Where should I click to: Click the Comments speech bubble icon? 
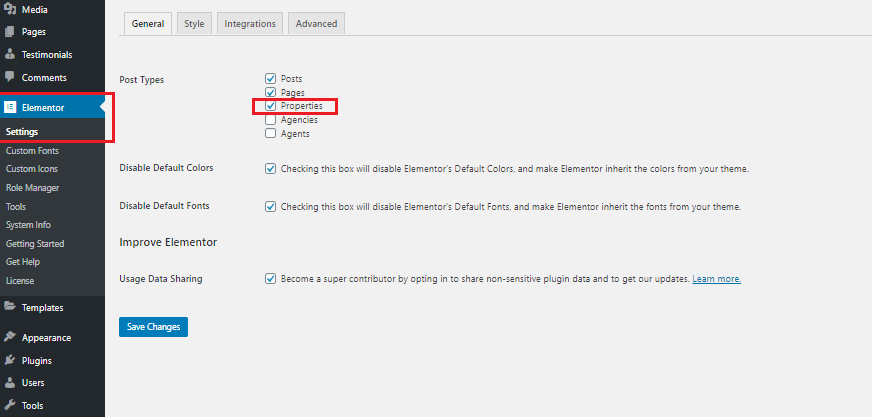pos(9,77)
